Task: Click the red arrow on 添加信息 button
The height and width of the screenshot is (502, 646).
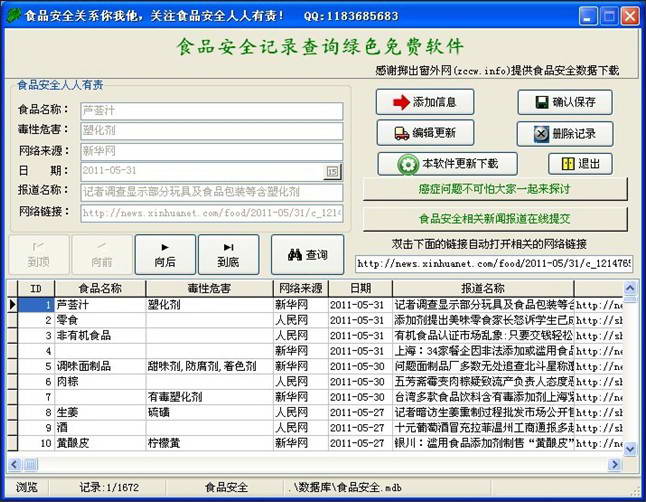Action: point(401,102)
